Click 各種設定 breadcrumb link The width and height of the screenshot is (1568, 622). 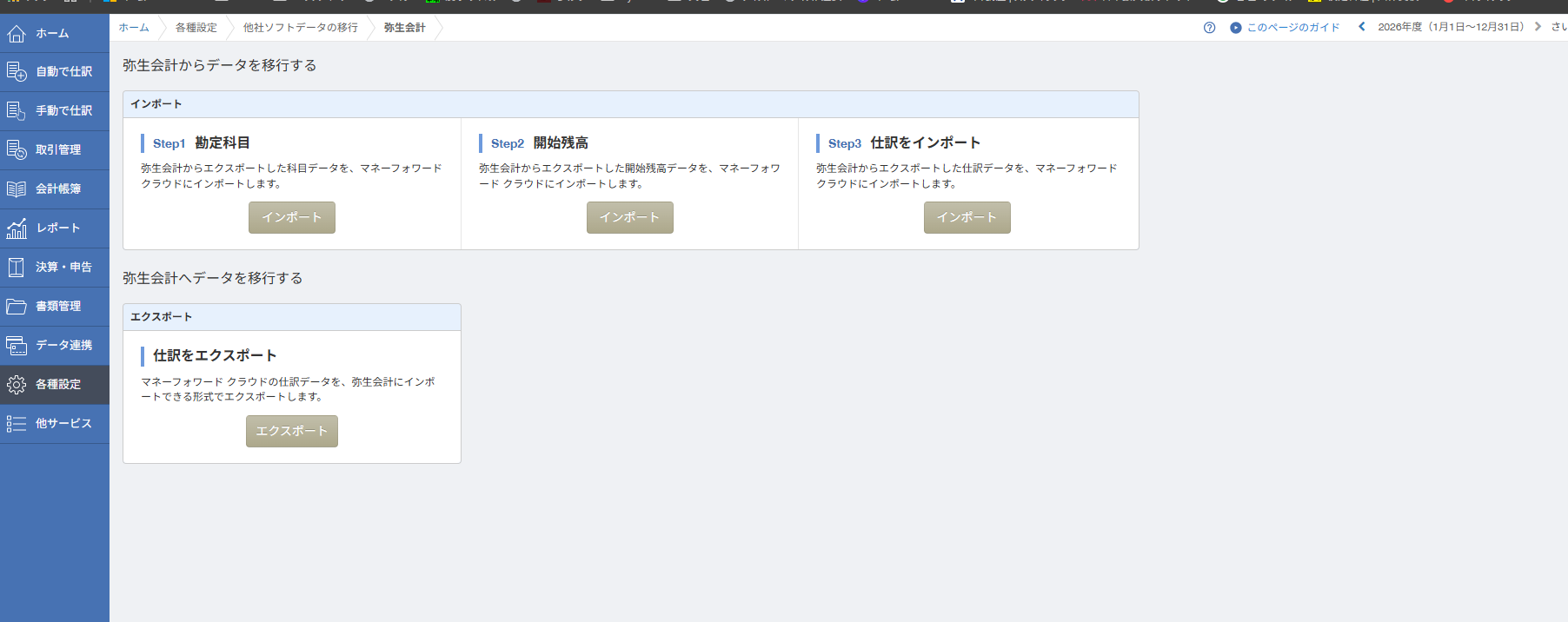[196, 28]
